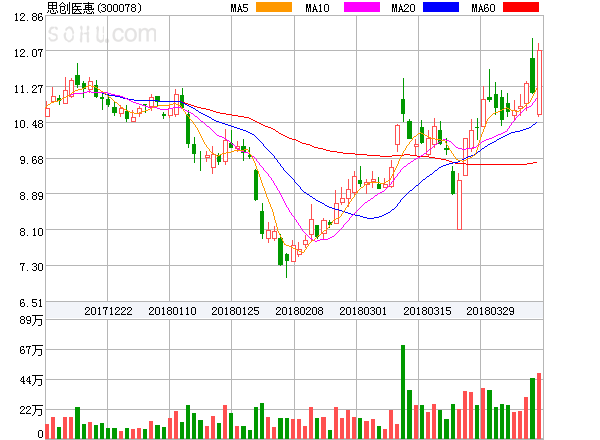Click the MA5 legend label
The image size is (600, 440).
(x=240, y=8)
